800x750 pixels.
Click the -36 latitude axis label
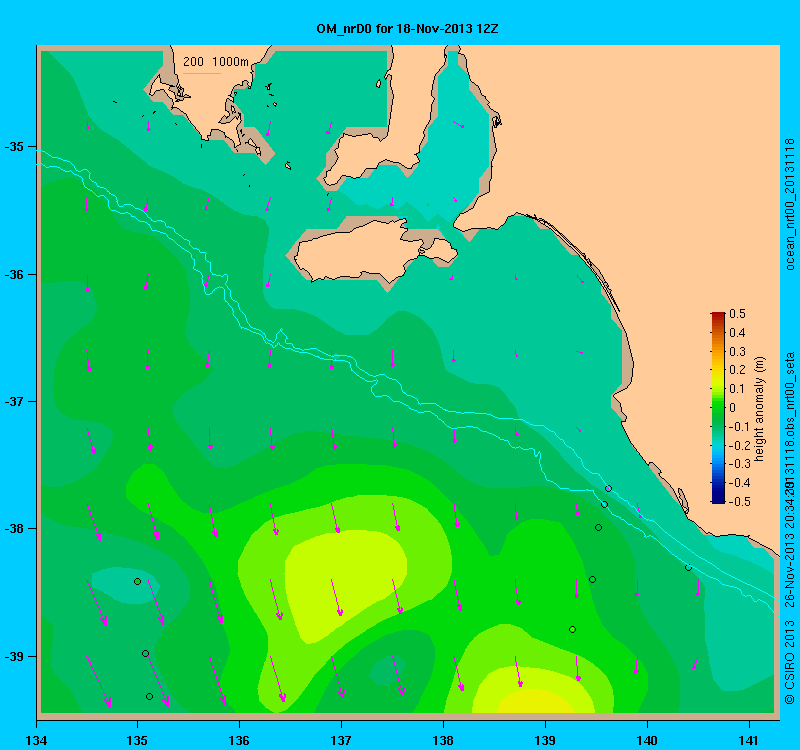pos(14,274)
